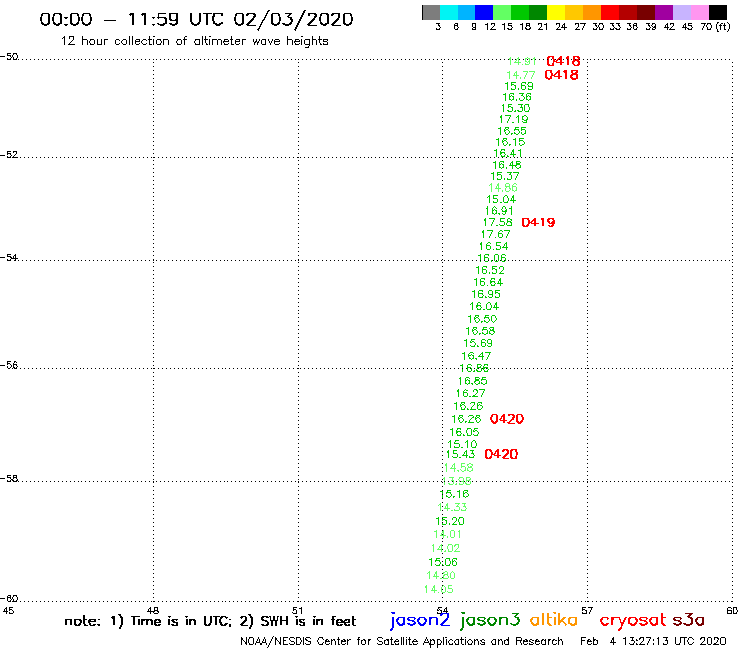The height and width of the screenshot is (650, 740).
Task: Click the bottom wave height value 14.05
Action: (x=439, y=589)
